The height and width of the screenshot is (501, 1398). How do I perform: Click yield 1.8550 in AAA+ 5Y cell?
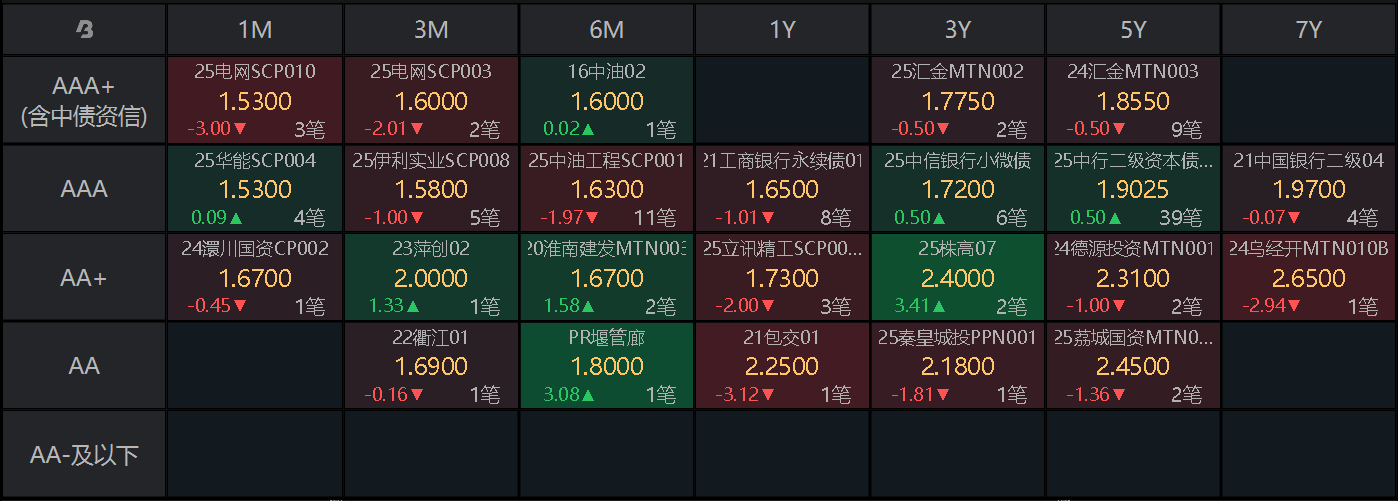click(x=1133, y=101)
